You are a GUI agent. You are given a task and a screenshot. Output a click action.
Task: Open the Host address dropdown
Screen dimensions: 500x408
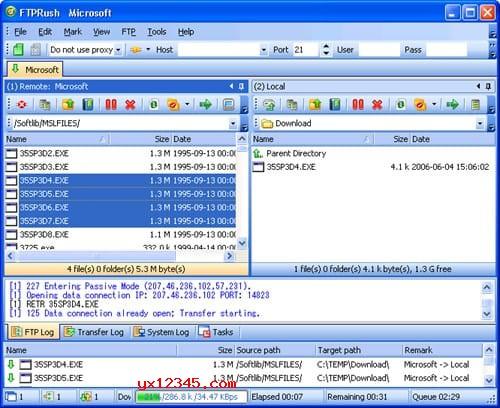coord(263,50)
